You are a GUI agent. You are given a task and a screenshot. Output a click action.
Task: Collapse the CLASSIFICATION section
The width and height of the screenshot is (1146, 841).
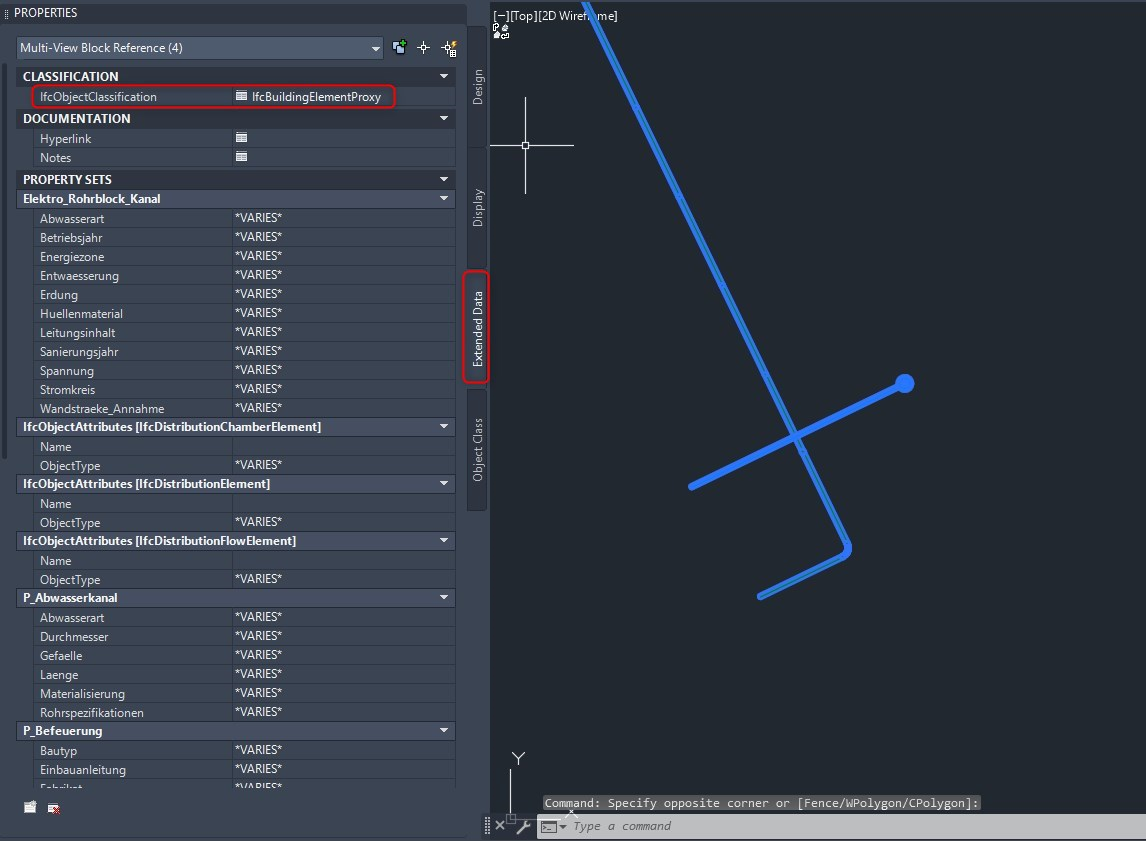[443, 76]
